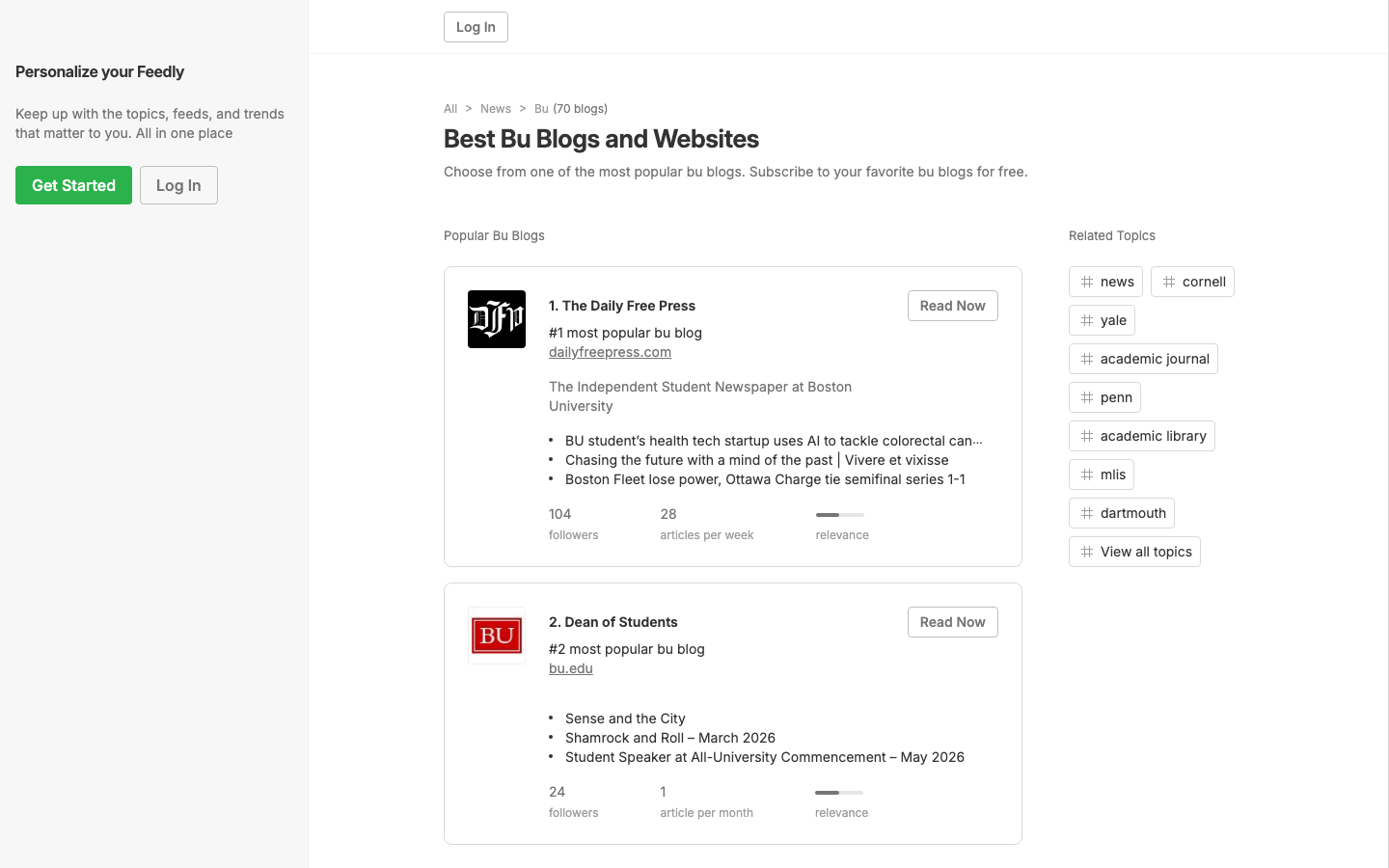Open The Daily Free Press logo thumbnail
The width and height of the screenshot is (1389, 868).
[x=497, y=319]
